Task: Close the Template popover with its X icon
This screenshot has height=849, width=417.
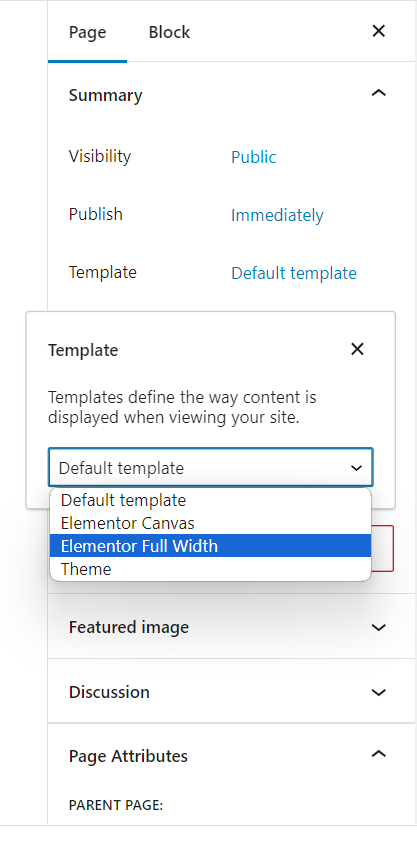Action: pos(357,349)
